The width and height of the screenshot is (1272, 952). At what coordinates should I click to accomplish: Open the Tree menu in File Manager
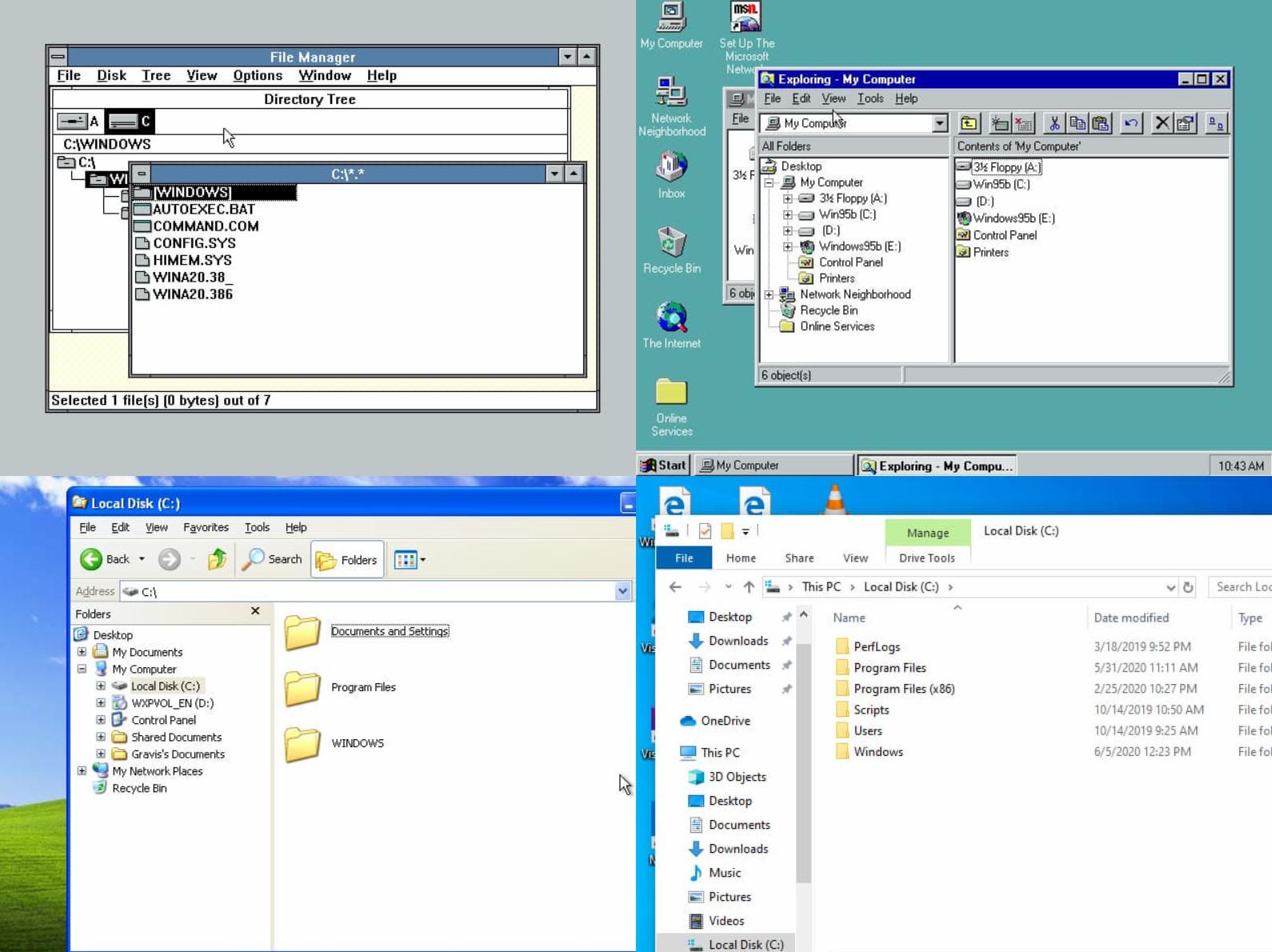(156, 75)
